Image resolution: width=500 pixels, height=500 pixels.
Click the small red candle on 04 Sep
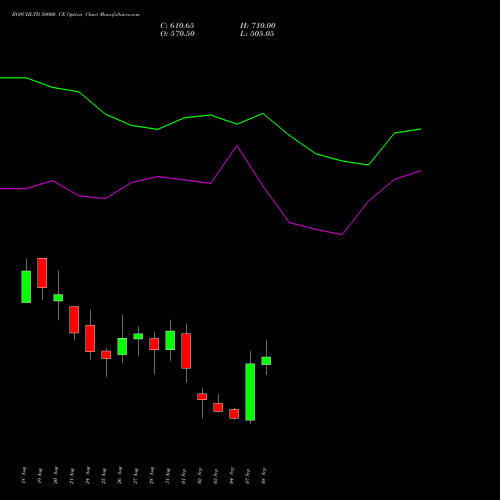tap(234, 414)
